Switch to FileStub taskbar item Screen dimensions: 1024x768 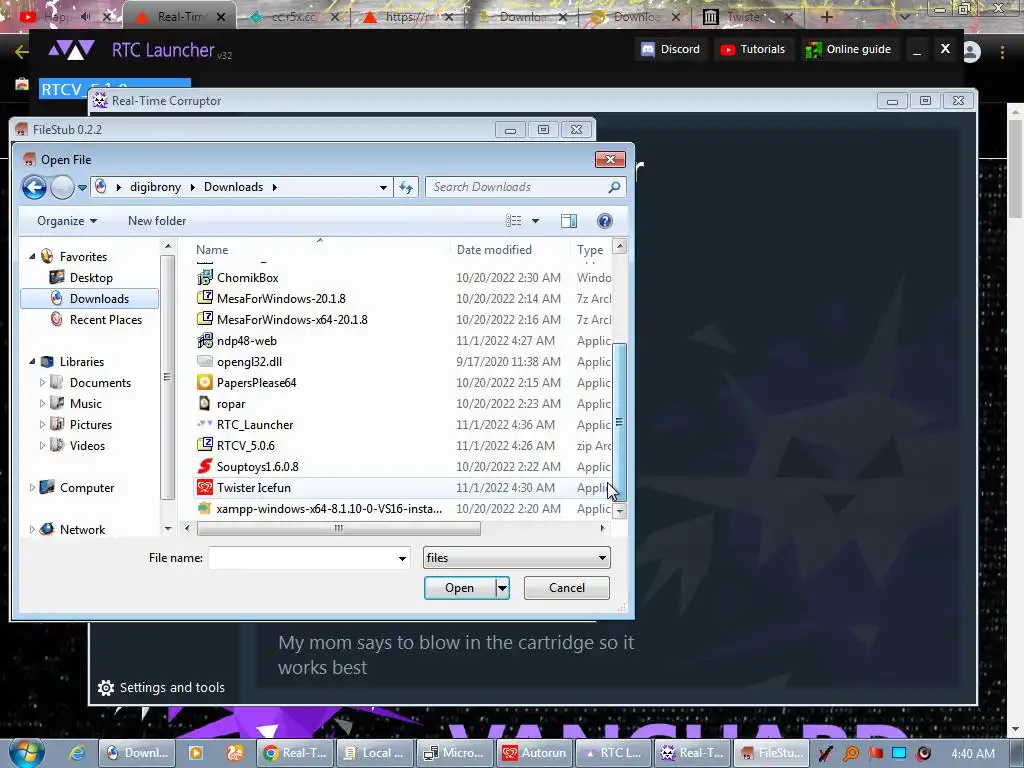point(773,753)
